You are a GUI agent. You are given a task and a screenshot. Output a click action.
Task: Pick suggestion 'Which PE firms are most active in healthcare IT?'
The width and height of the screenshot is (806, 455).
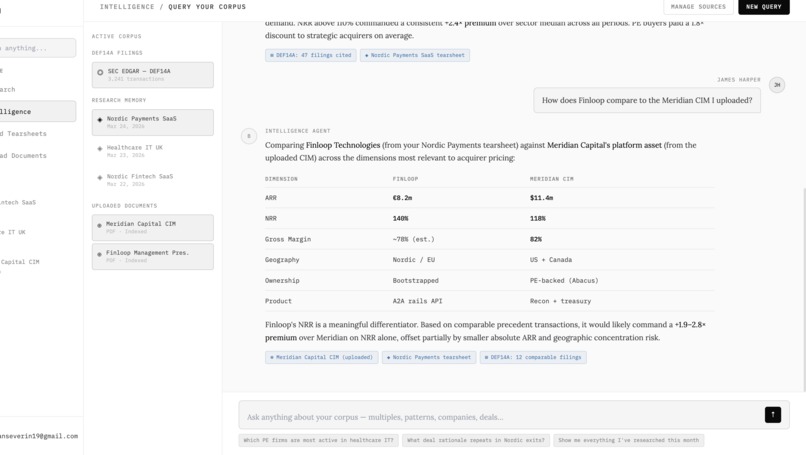318,440
